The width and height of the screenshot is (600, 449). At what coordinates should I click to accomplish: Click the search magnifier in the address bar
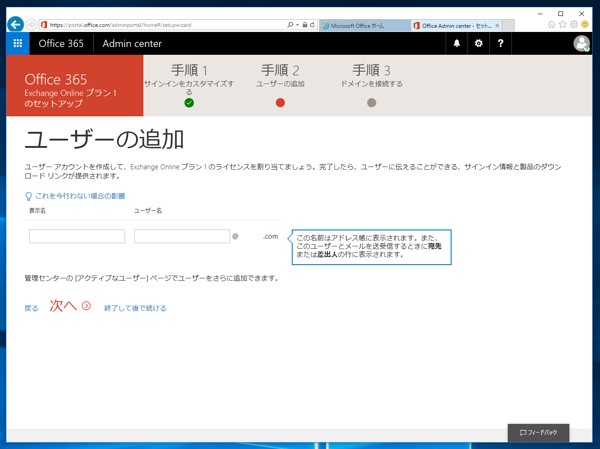click(x=290, y=25)
